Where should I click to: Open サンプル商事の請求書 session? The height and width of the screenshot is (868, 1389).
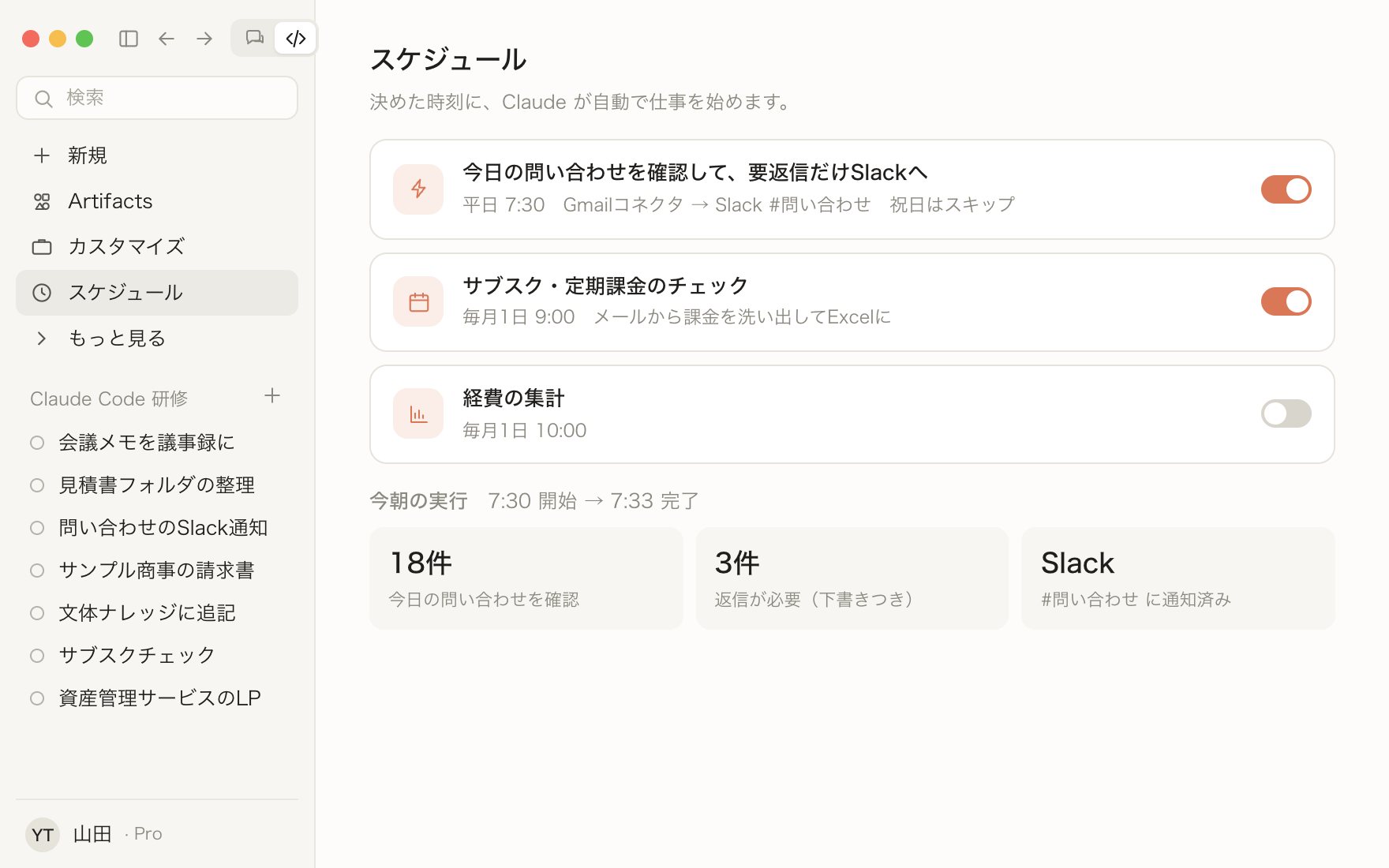pos(157,571)
